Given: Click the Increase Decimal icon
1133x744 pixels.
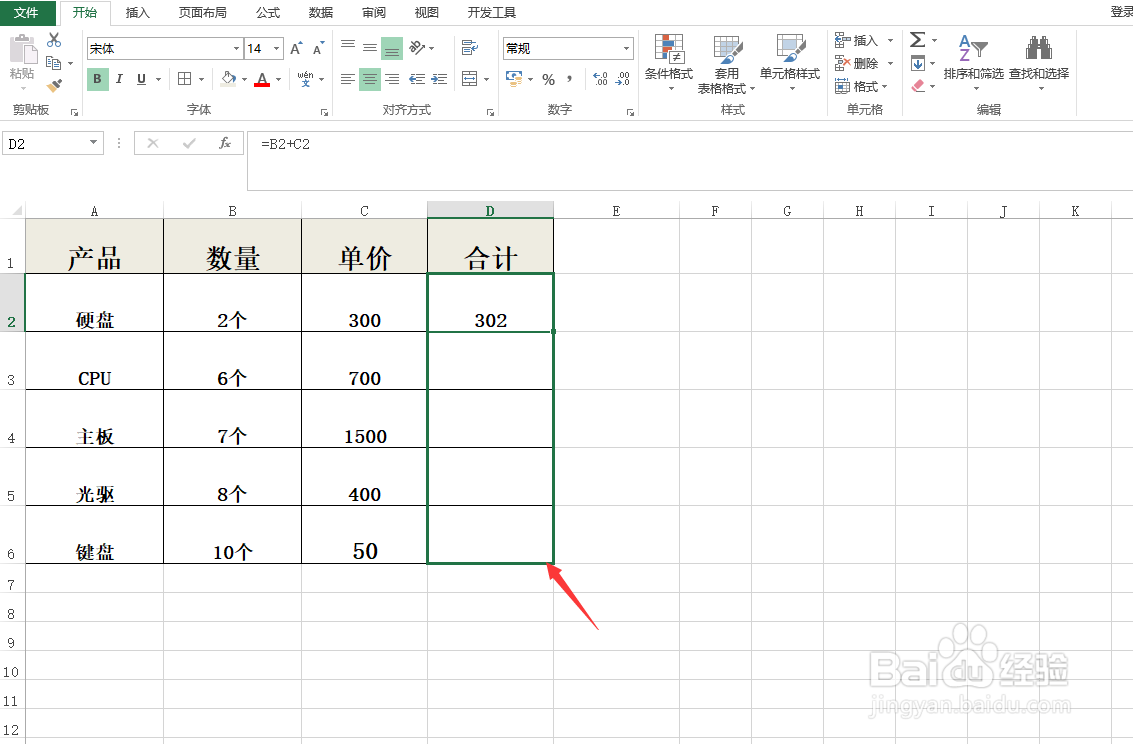Looking at the screenshot, I should pyautogui.click(x=600, y=79).
